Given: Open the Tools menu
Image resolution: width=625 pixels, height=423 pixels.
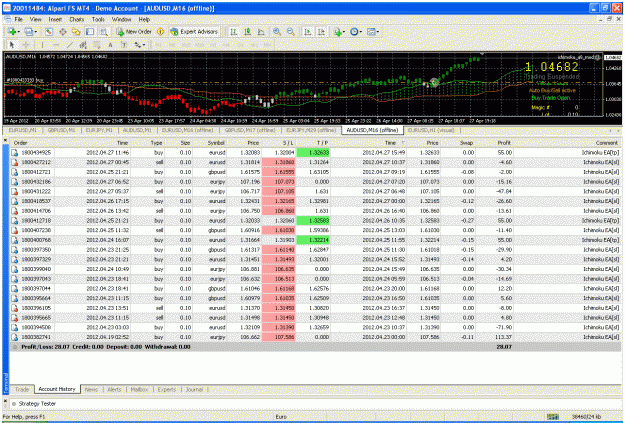Looking at the screenshot, I should coord(98,19).
